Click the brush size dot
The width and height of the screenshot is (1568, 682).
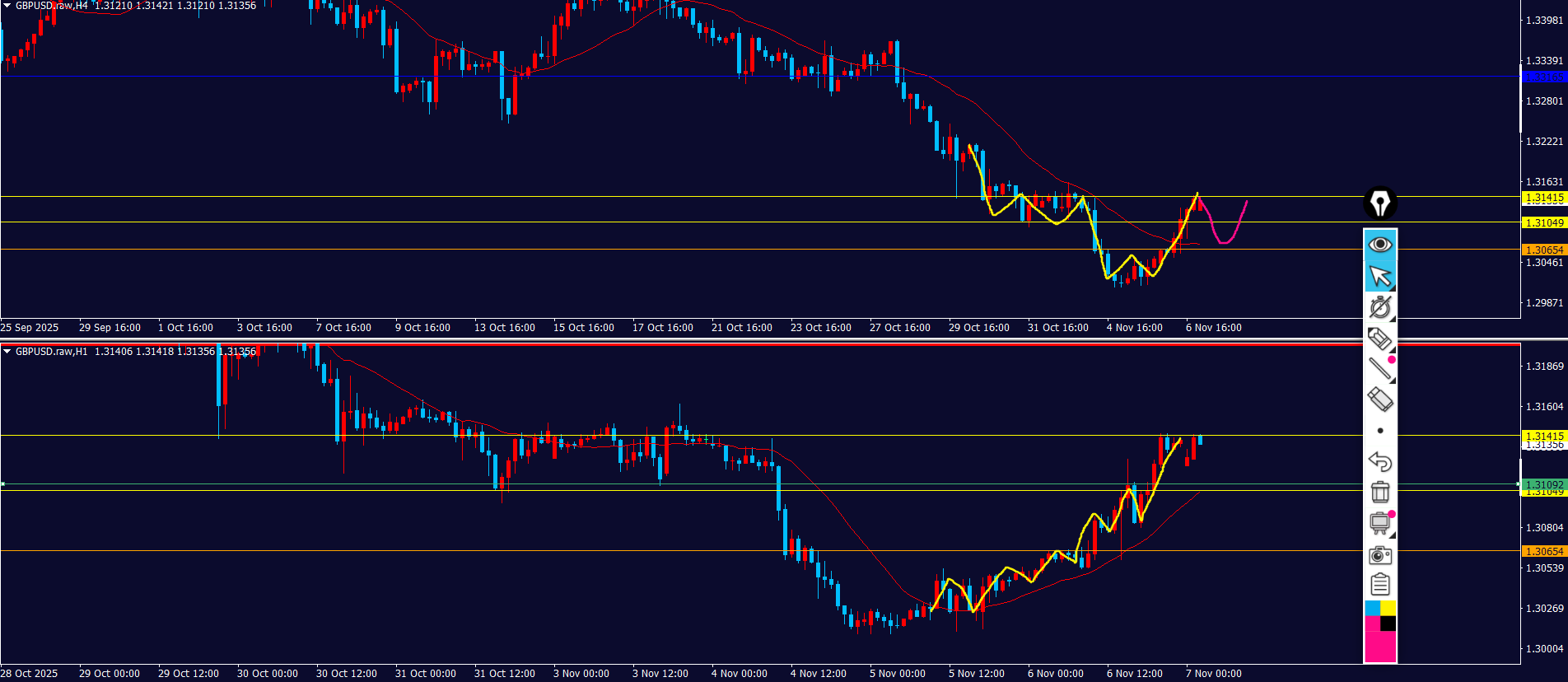1380,431
